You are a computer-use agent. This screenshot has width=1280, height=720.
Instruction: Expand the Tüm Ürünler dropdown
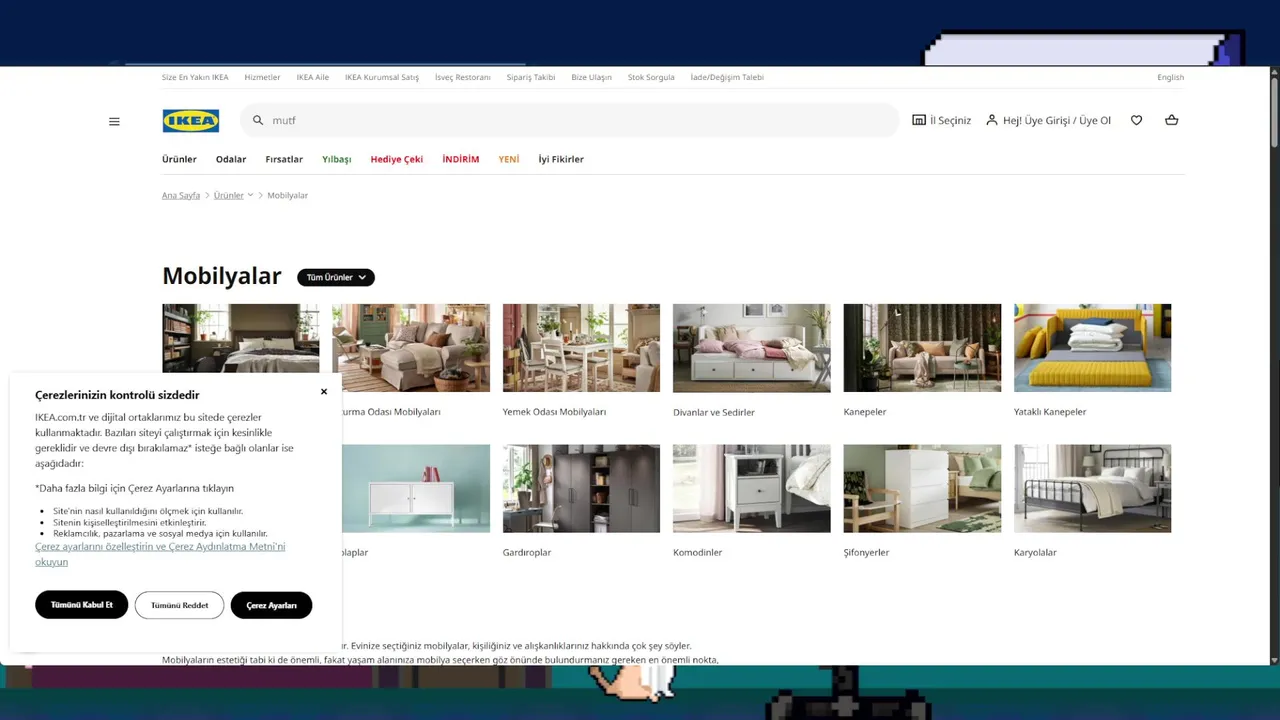[336, 277]
